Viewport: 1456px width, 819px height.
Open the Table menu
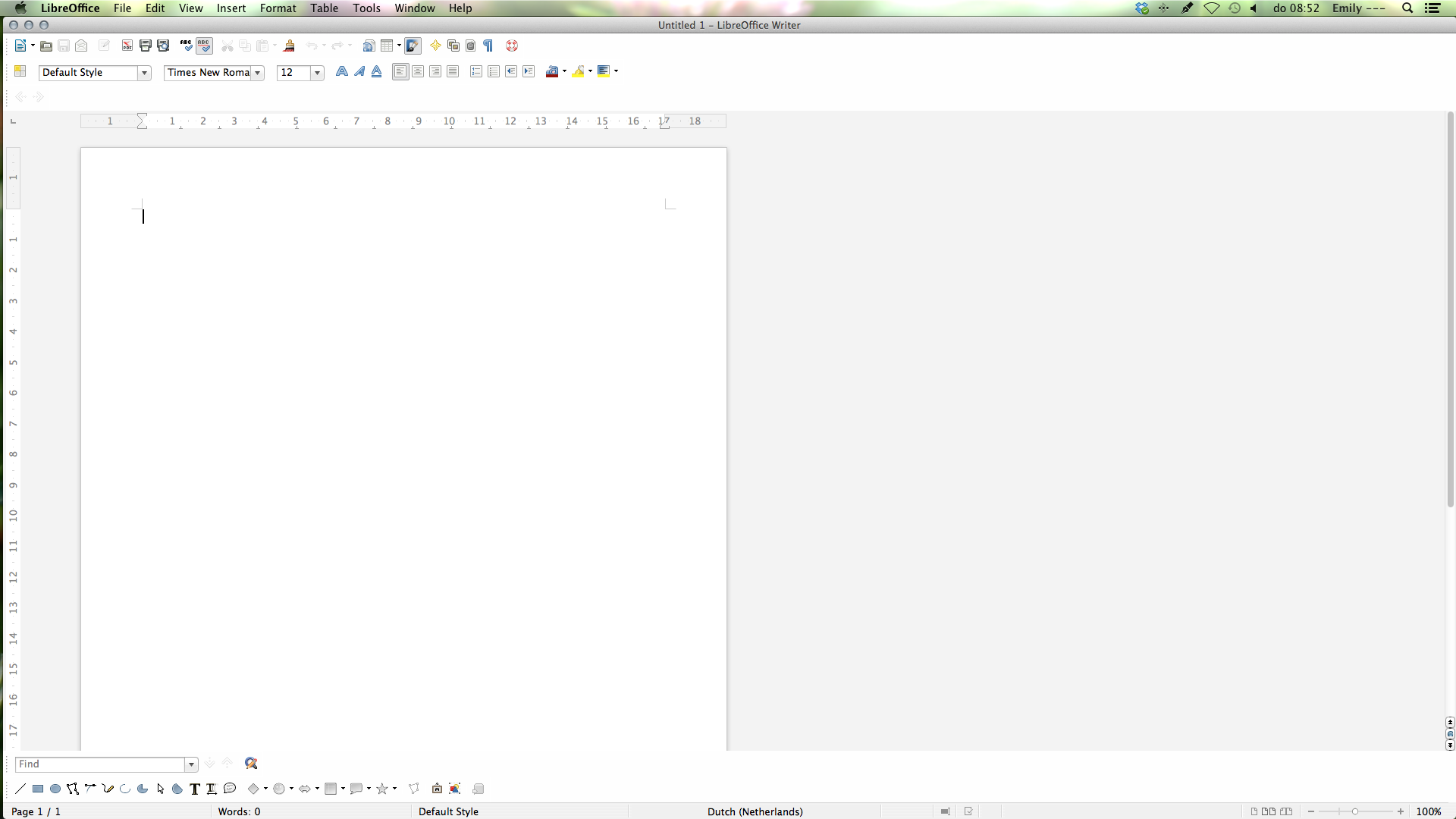pos(324,8)
